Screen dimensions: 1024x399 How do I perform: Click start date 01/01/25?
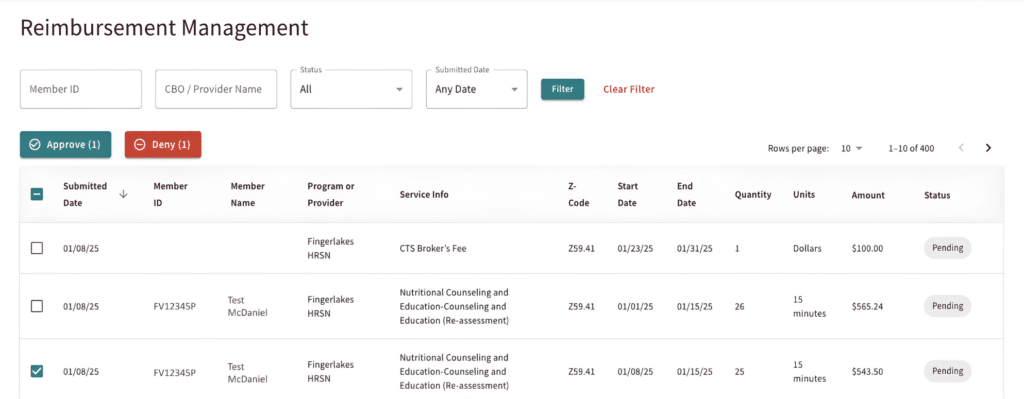tap(635, 306)
